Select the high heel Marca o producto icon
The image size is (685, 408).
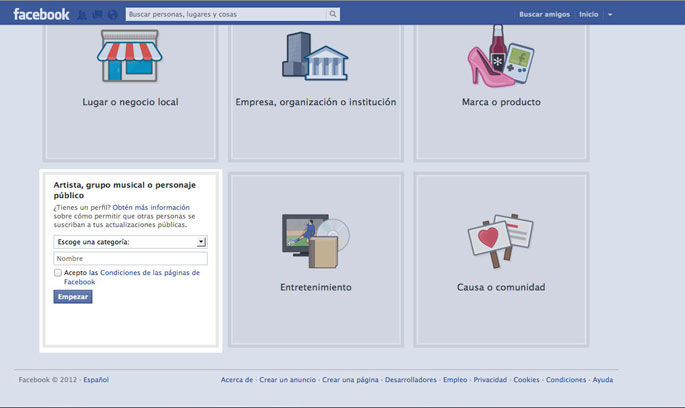[501, 55]
